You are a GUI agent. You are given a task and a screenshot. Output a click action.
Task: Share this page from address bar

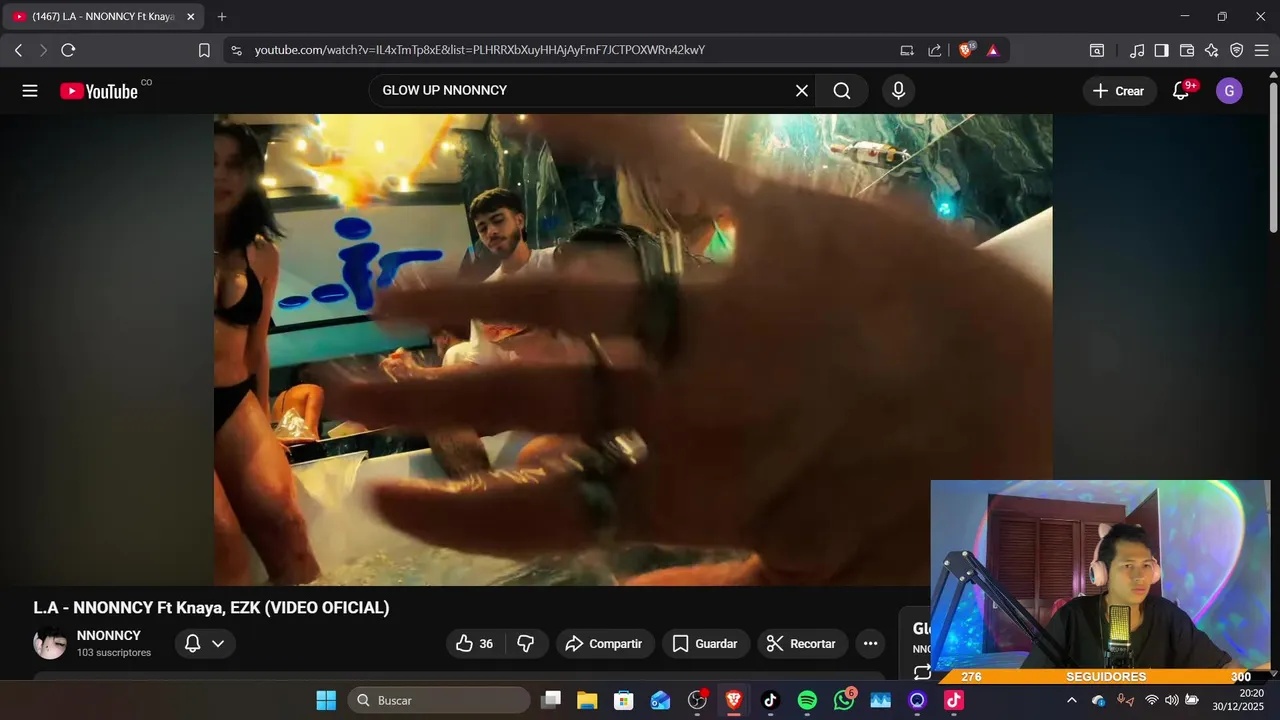click(x=935, y=50)
